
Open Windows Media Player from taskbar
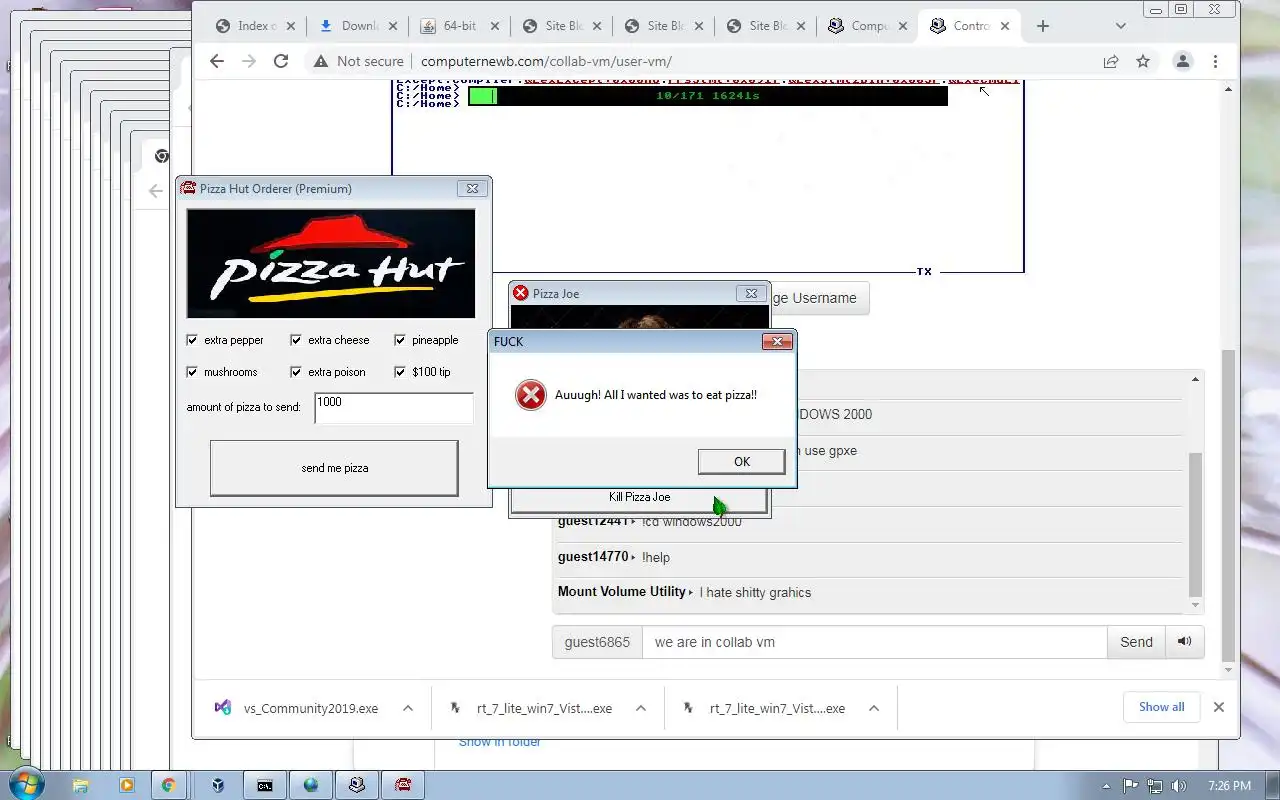[127, 785]
